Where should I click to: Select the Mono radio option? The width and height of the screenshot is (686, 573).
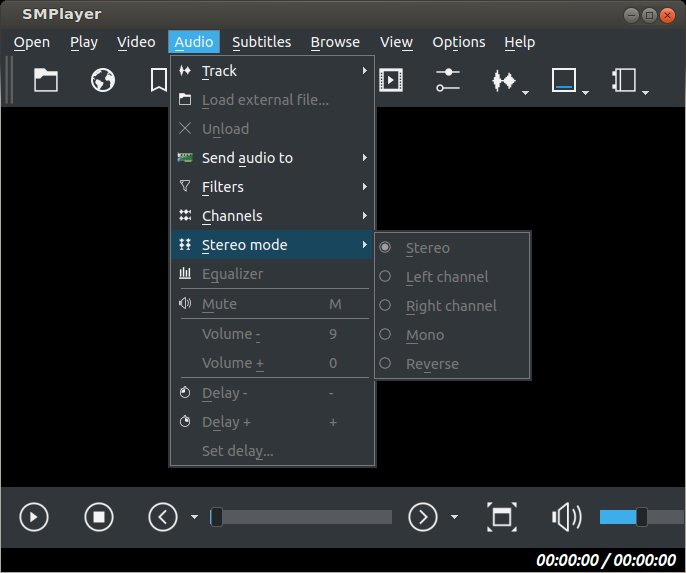coord(424,335)
